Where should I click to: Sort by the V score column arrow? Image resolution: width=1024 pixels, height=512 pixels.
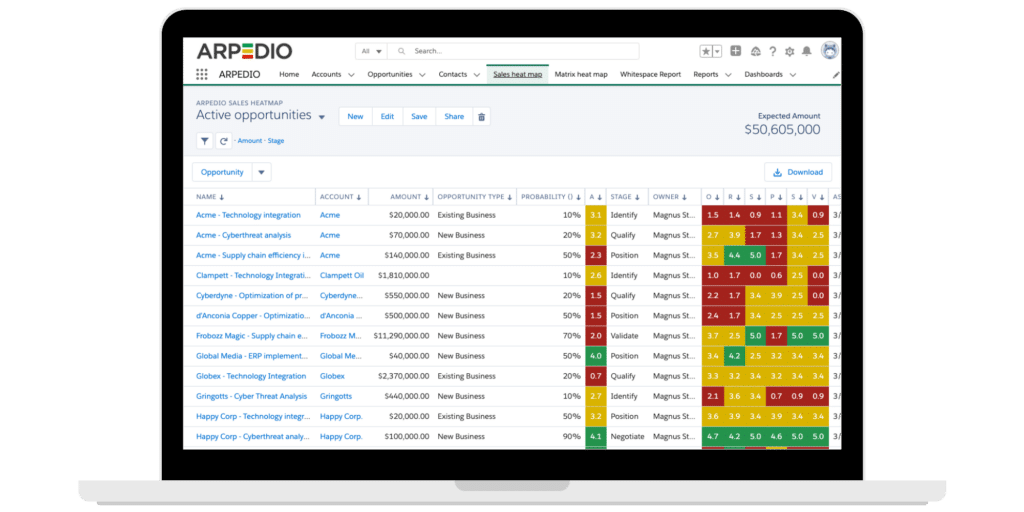tap(822, 197)
